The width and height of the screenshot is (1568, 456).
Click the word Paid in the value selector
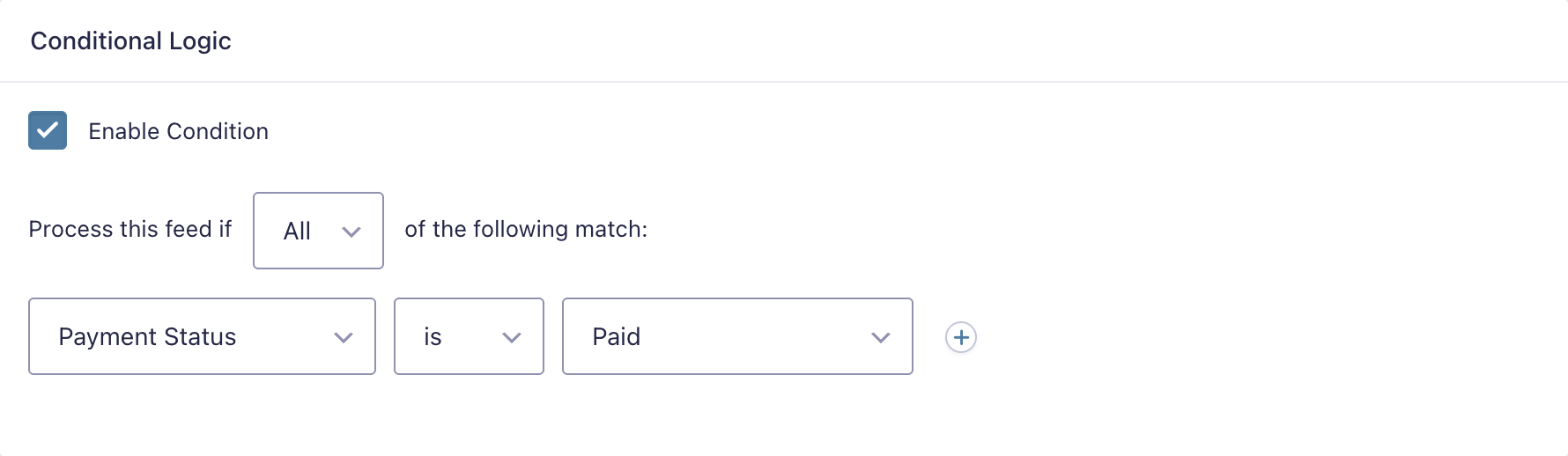616,336
